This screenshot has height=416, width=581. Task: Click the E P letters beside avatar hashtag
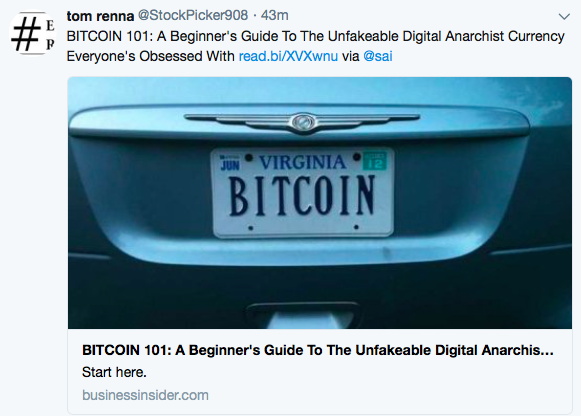tap(50, 35)
